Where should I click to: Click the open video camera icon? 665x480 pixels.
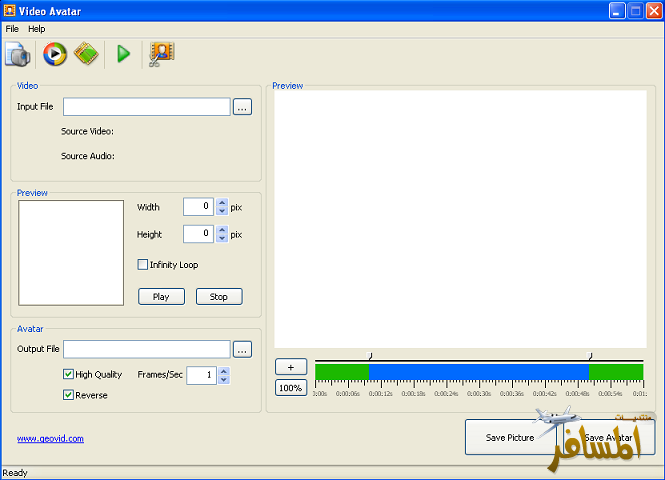click(19, 54)
